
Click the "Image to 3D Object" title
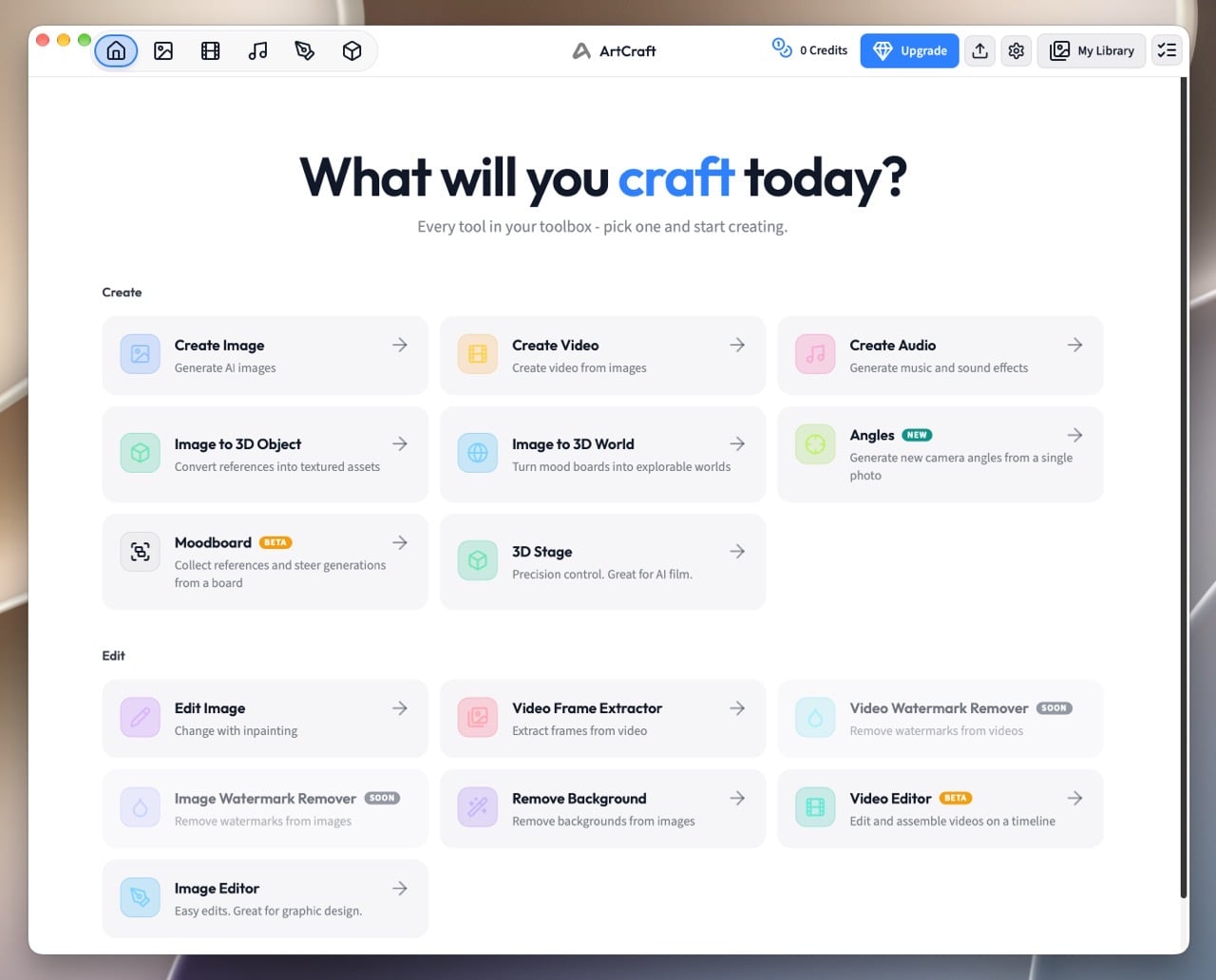237,444
